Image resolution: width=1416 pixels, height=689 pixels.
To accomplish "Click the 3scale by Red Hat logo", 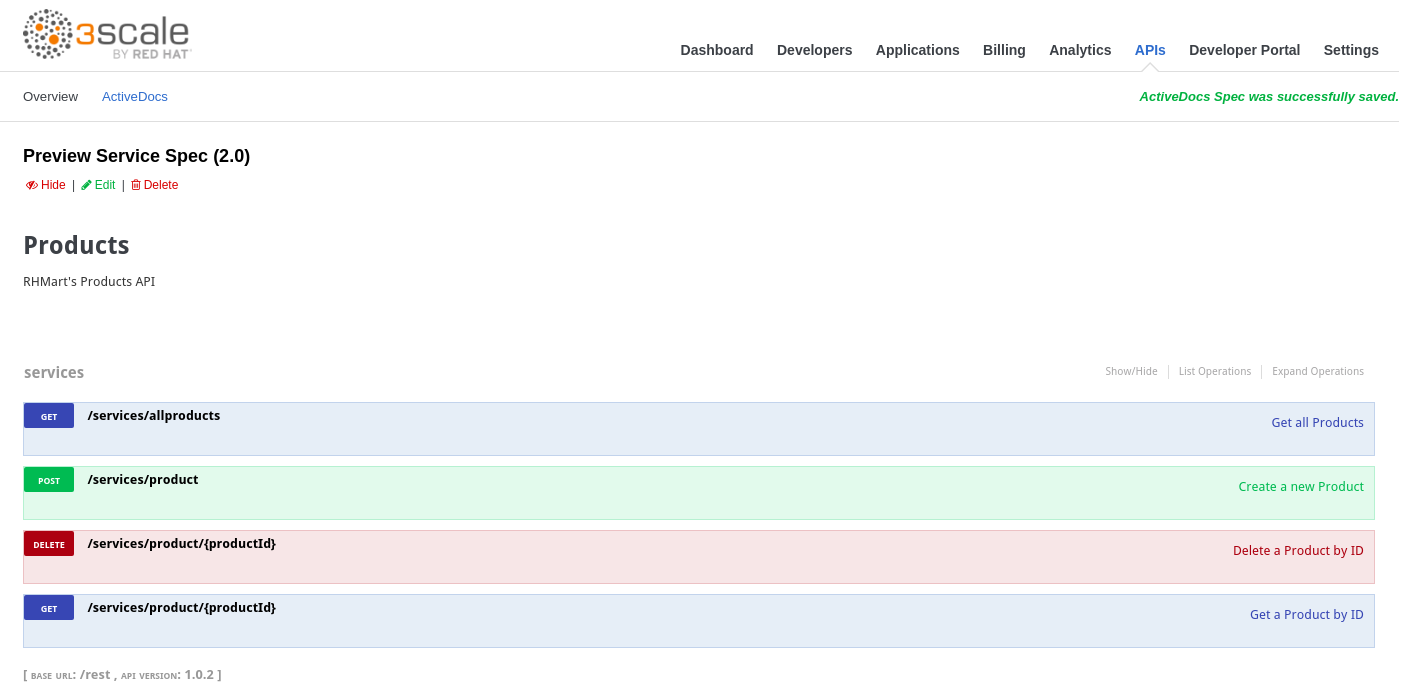I will (107, 35).
